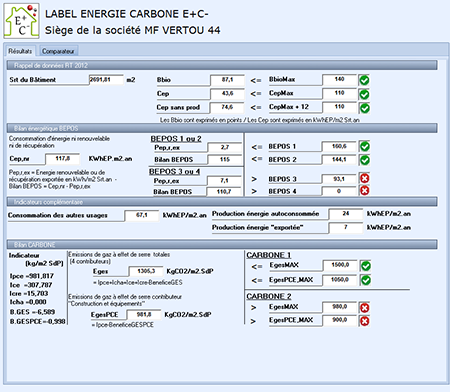Click the Consommation des autres usages field
Image resolution: width=450 pixels, height=392 pixels.
click(142, 215)
